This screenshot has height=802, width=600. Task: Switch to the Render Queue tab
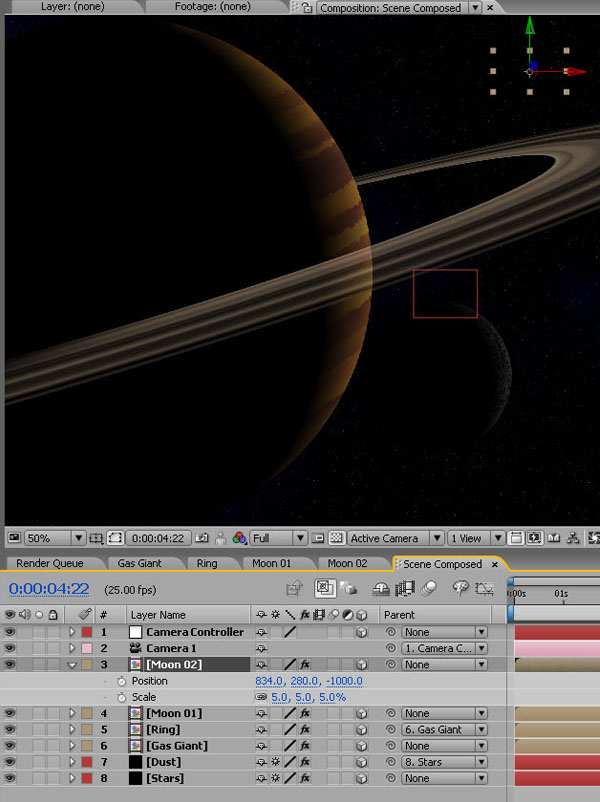[50, 563]
